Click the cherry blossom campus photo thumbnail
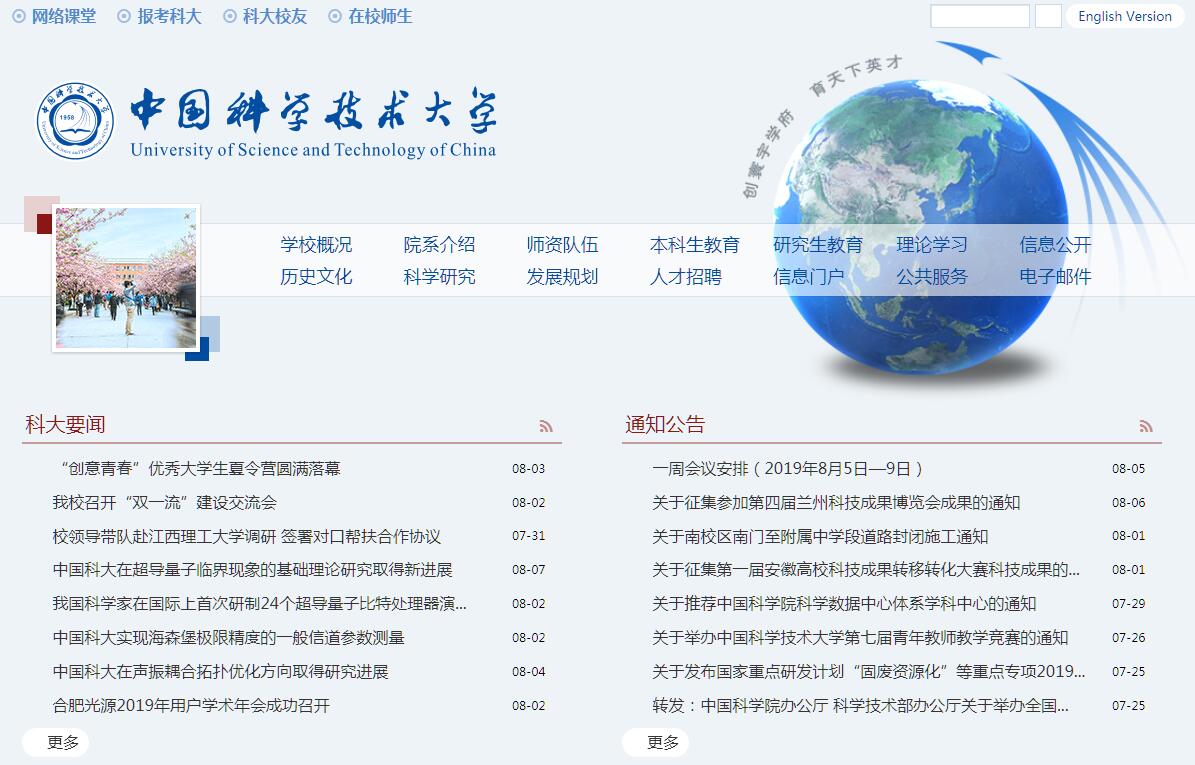The height and width of the screenshot is (765, 1195). [x=126, y=278]
